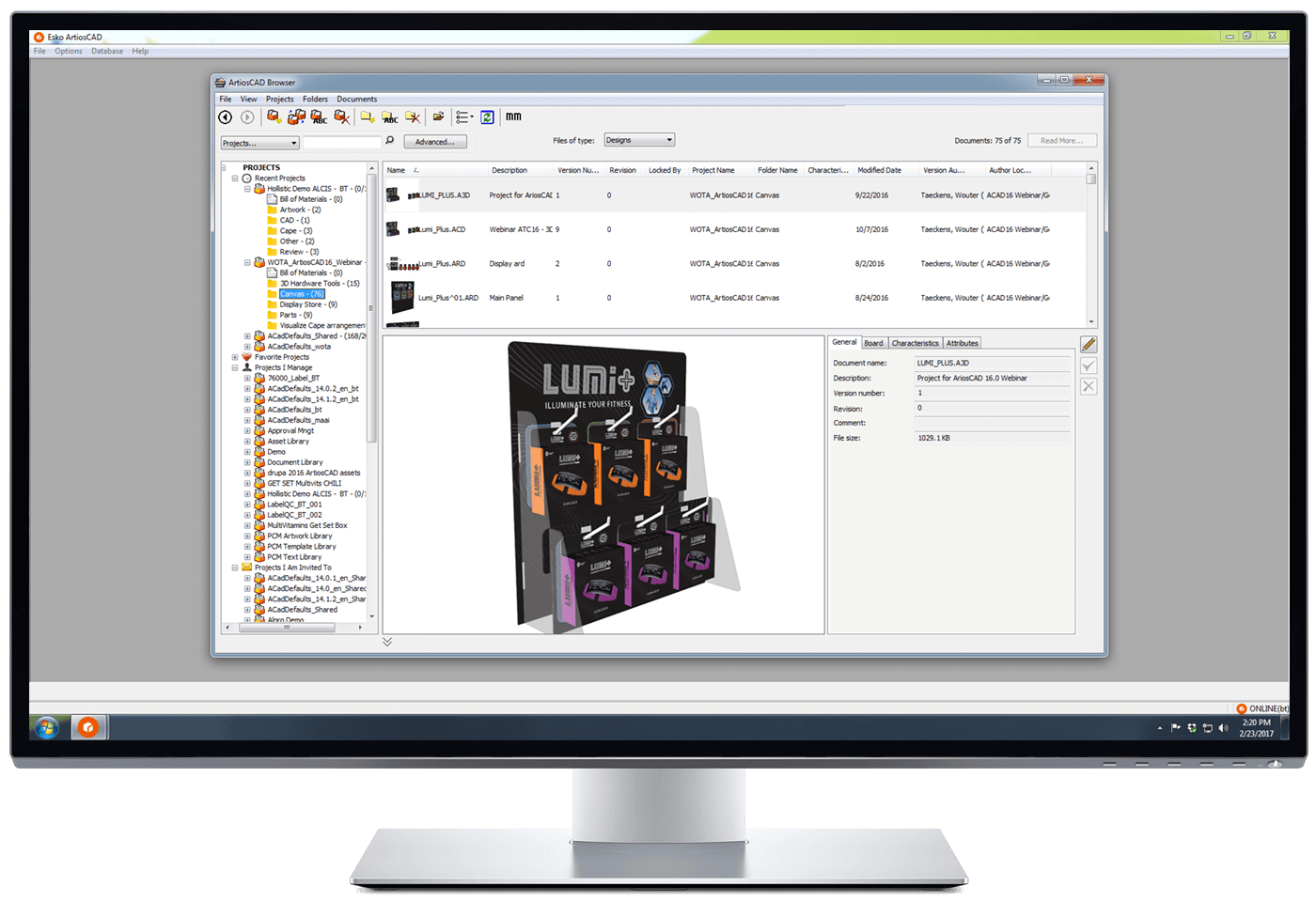Select the Canvas - (76) folder

[302, 294]
